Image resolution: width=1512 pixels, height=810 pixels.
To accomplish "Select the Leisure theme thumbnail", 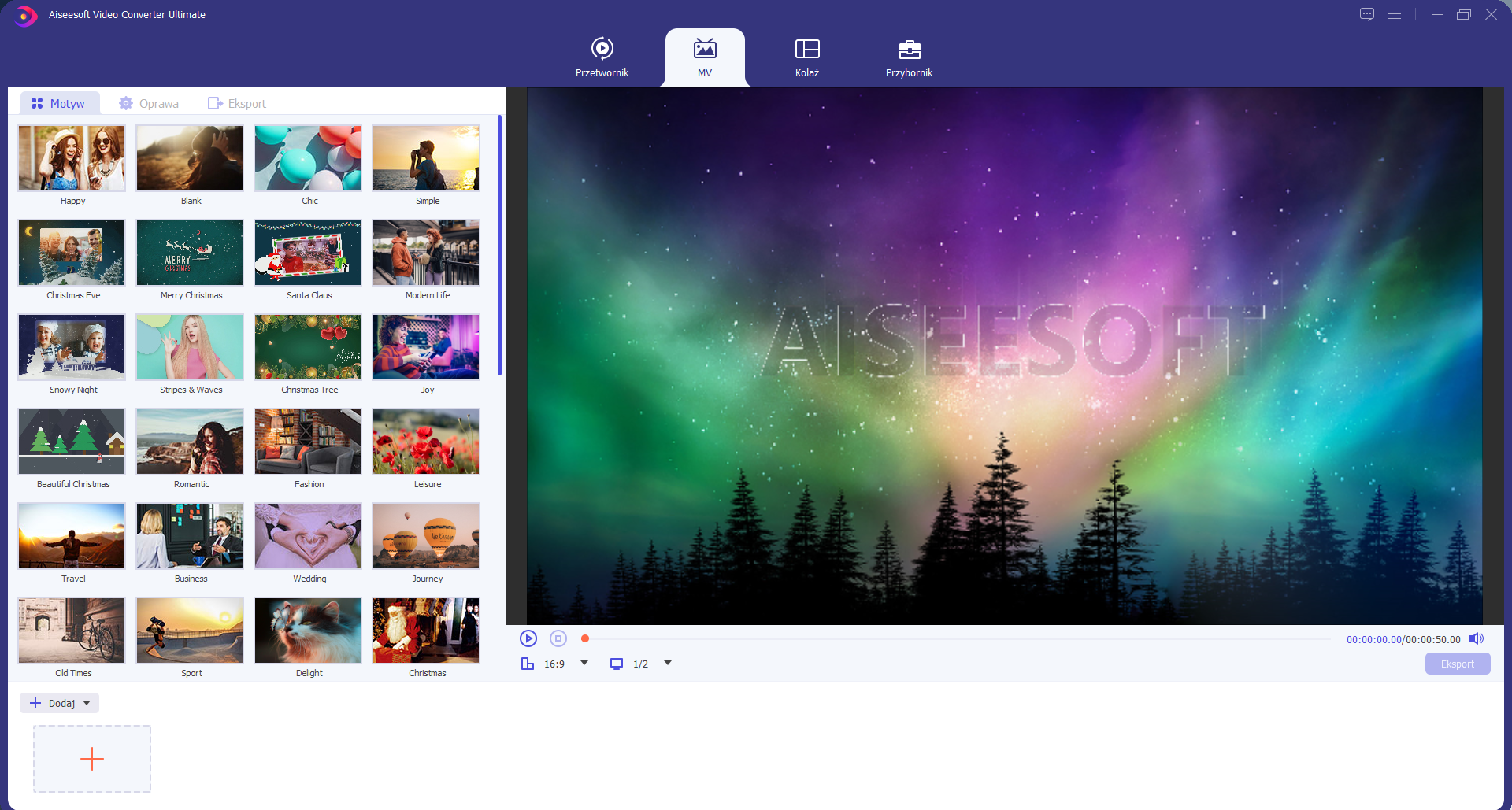I will point(426,442).
